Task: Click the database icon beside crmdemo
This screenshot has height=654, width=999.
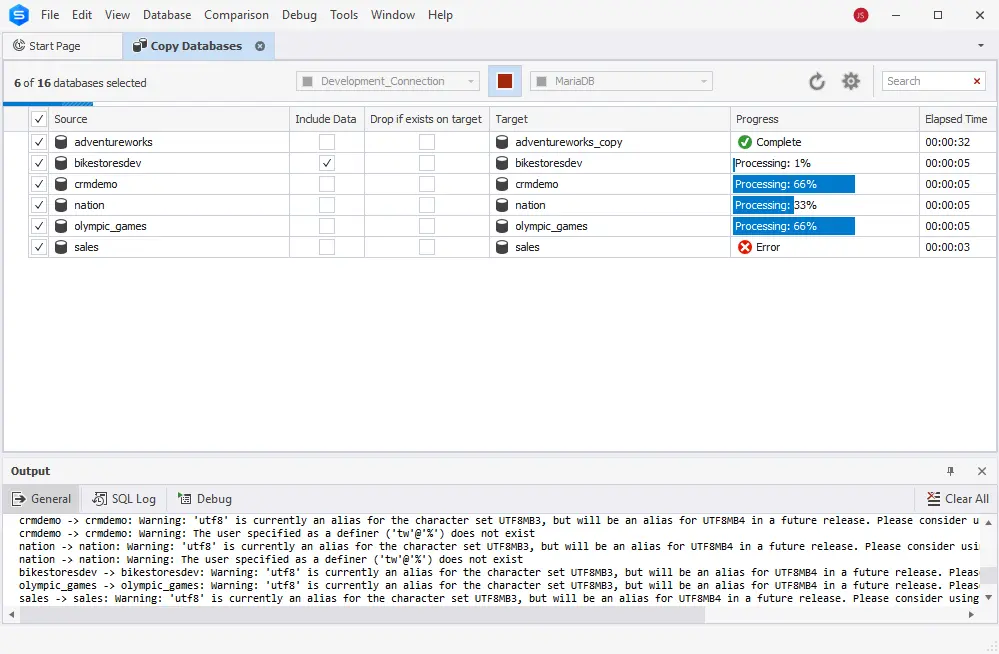Action: coord(60,184)
